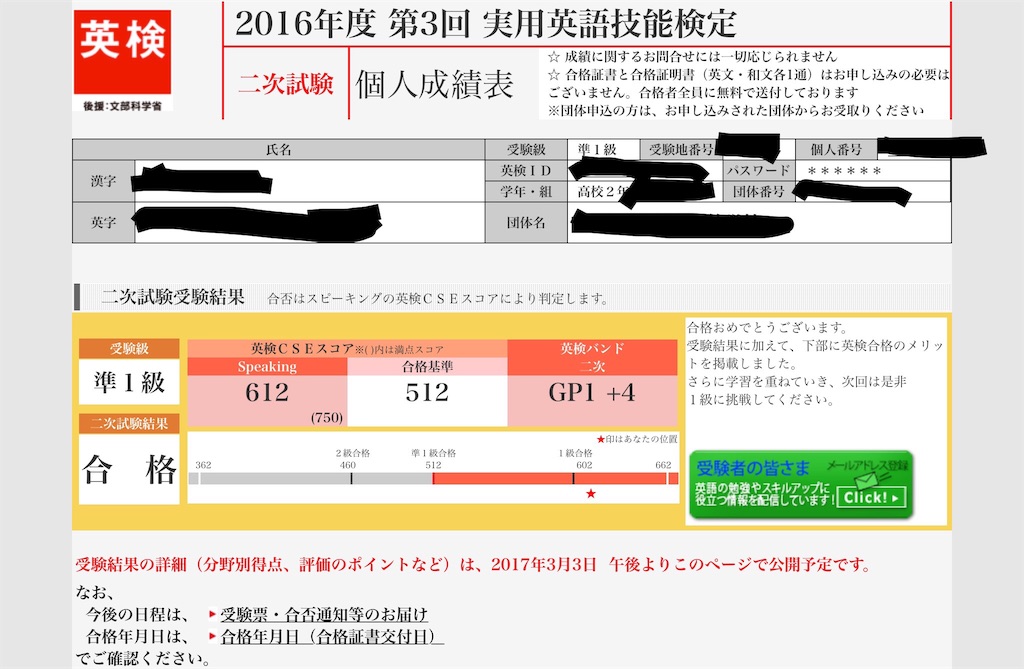The height and width of the screenshot is (669, 1024).
Task: Click the (750) full score text
Action: (327, 417)
